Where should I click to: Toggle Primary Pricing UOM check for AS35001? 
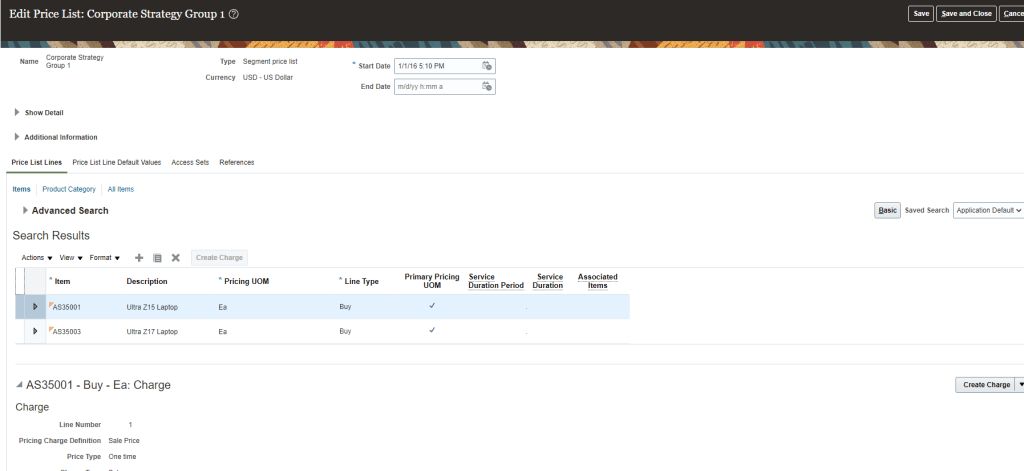(x=432, y=305)
